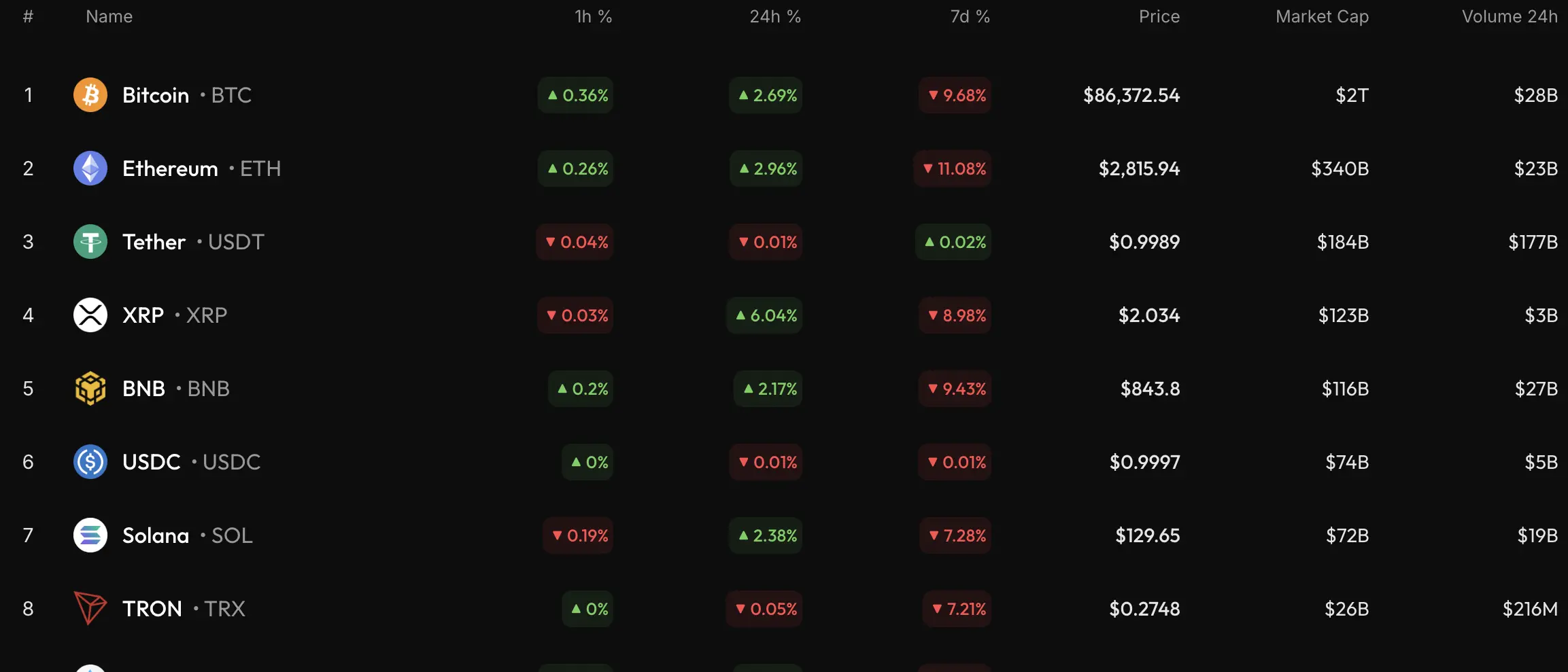Screen dimensions: 1568x672
Task: Click the Ethereum diamond logo icon
Action: [x=90, y=169]
